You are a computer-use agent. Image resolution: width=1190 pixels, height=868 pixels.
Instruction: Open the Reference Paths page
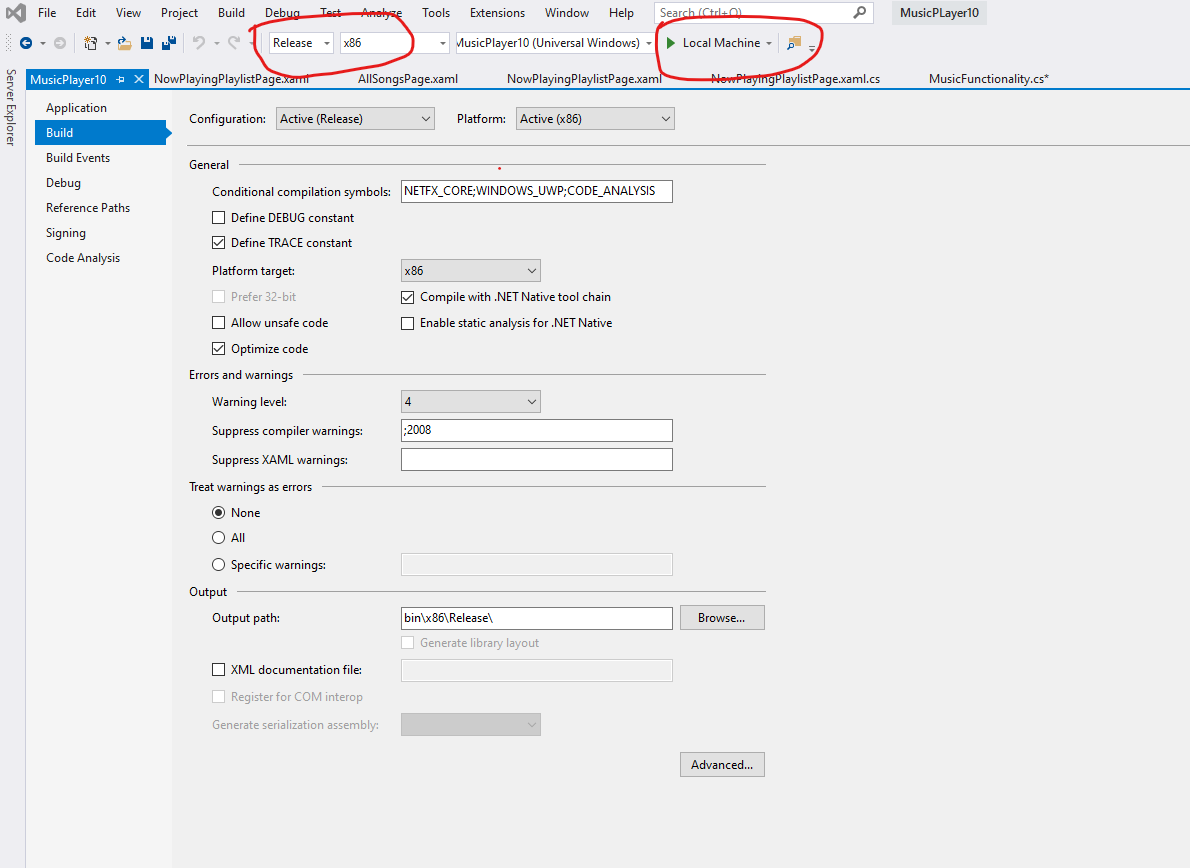coord(88,208)
